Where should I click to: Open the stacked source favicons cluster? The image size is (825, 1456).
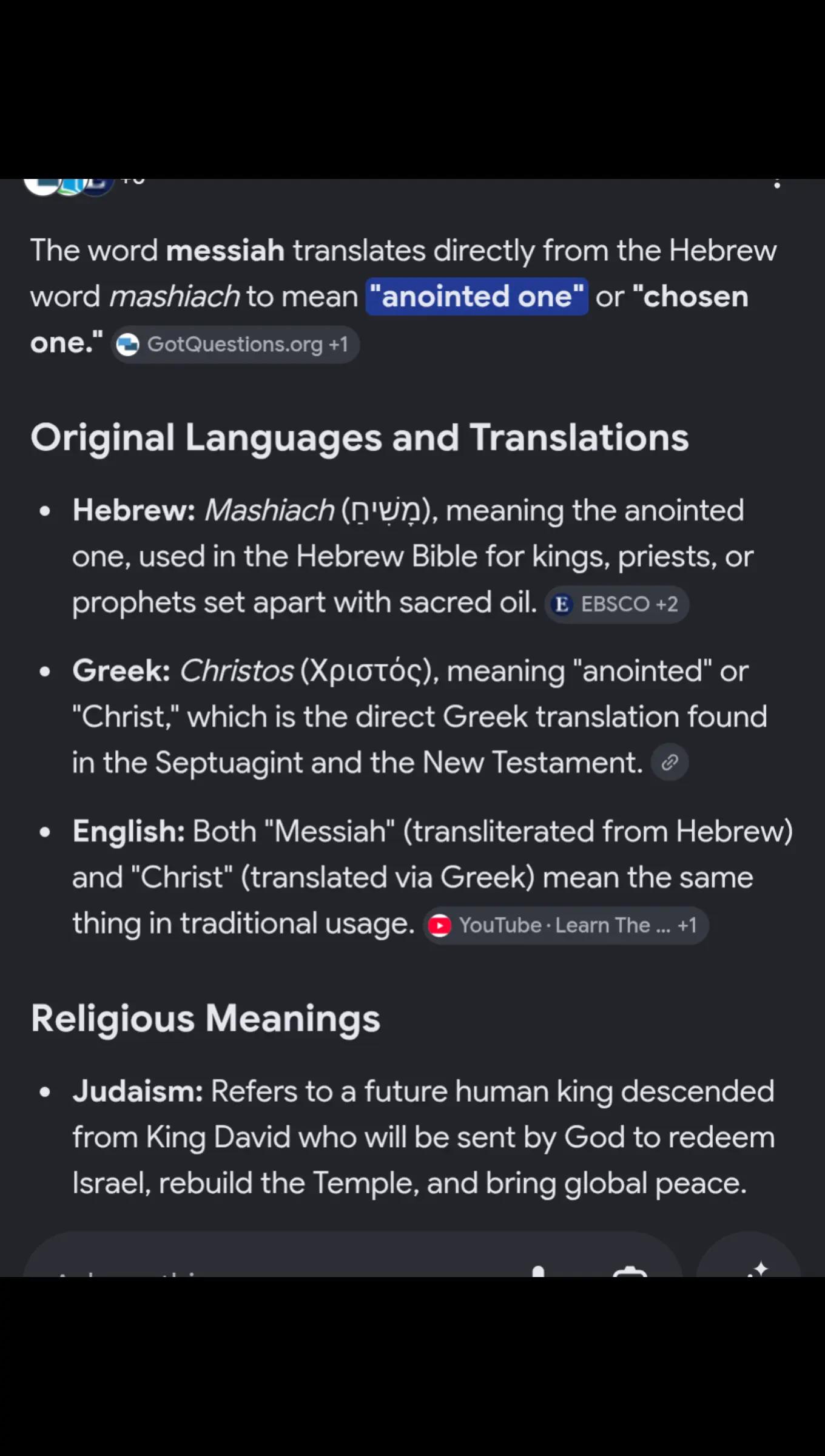[69, 185]
